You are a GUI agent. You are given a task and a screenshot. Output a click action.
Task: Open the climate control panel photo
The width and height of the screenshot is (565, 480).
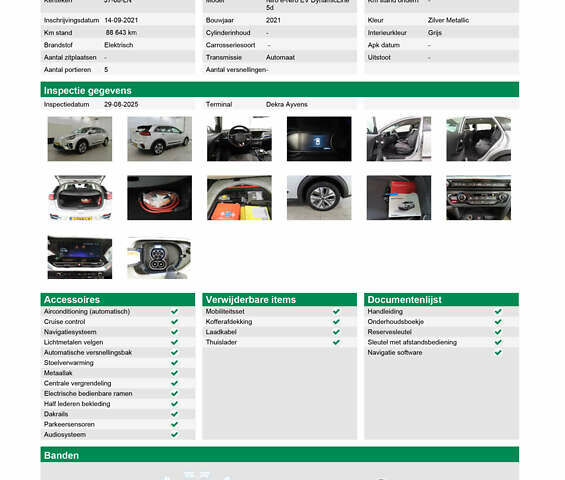pyautogui.click(x=479, y=198)
